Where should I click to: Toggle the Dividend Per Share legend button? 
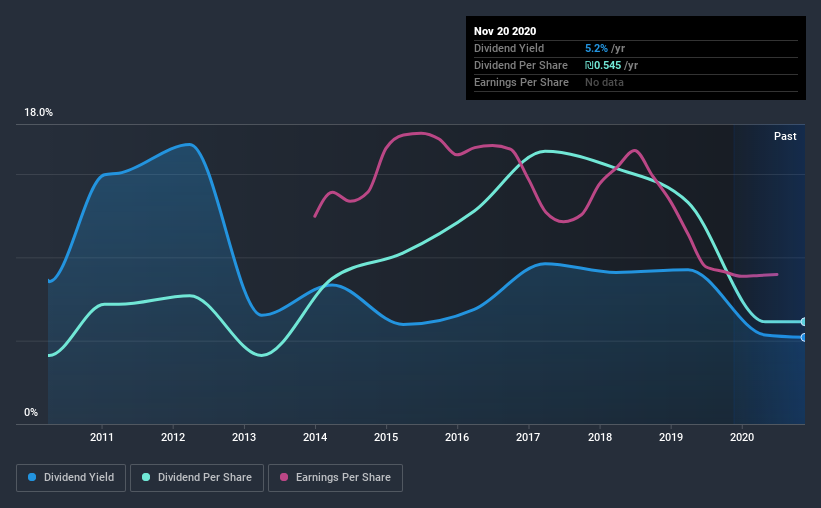197,478
